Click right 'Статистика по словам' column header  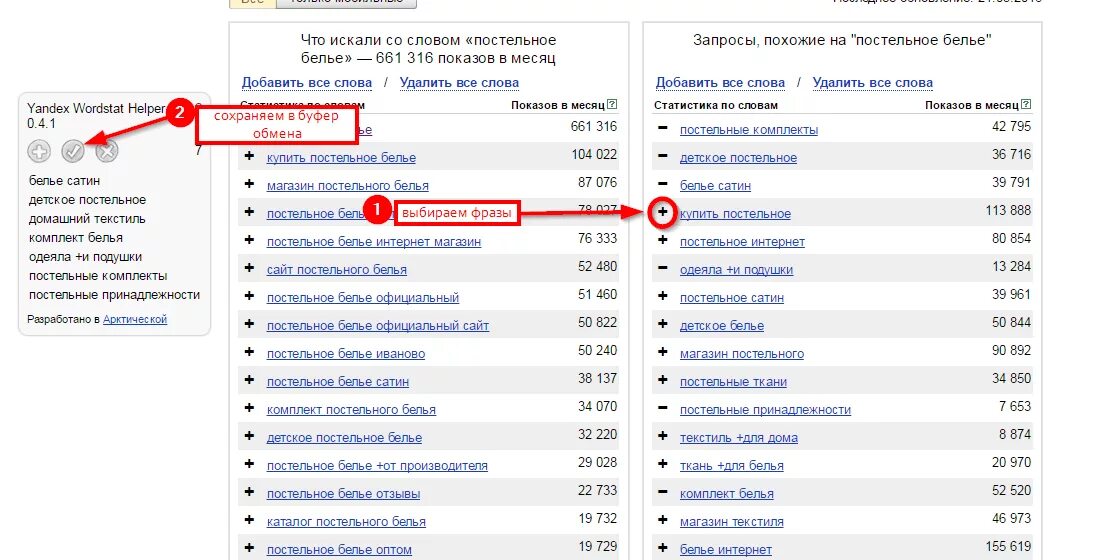pos(716,105)
